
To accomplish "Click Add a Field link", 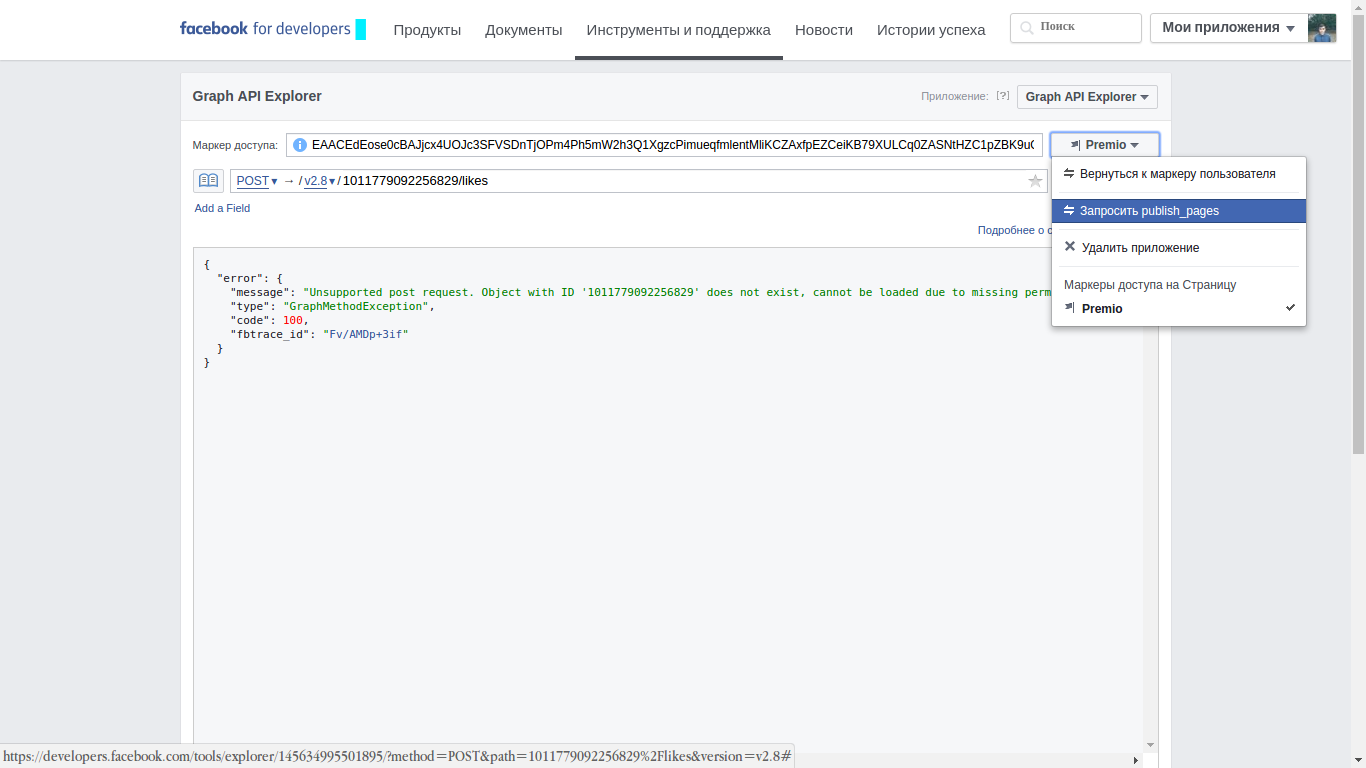I will (222, 208).
